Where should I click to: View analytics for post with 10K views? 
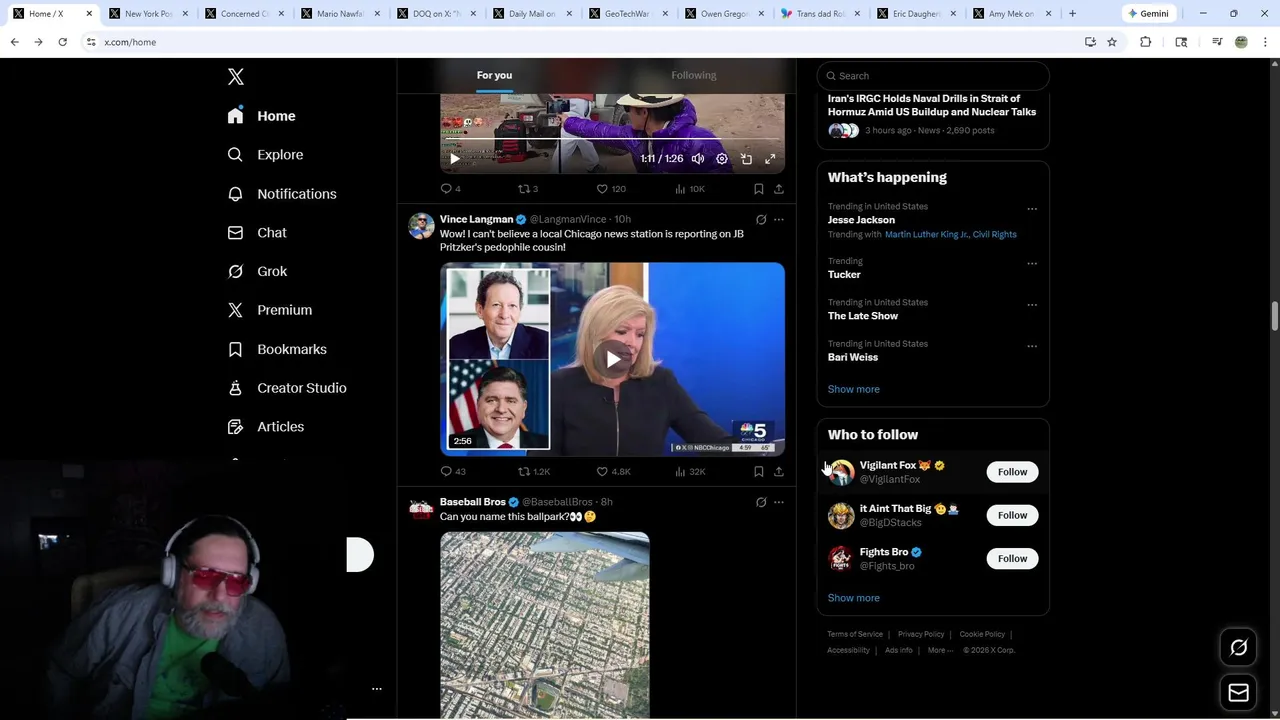[x=690, y=189]
